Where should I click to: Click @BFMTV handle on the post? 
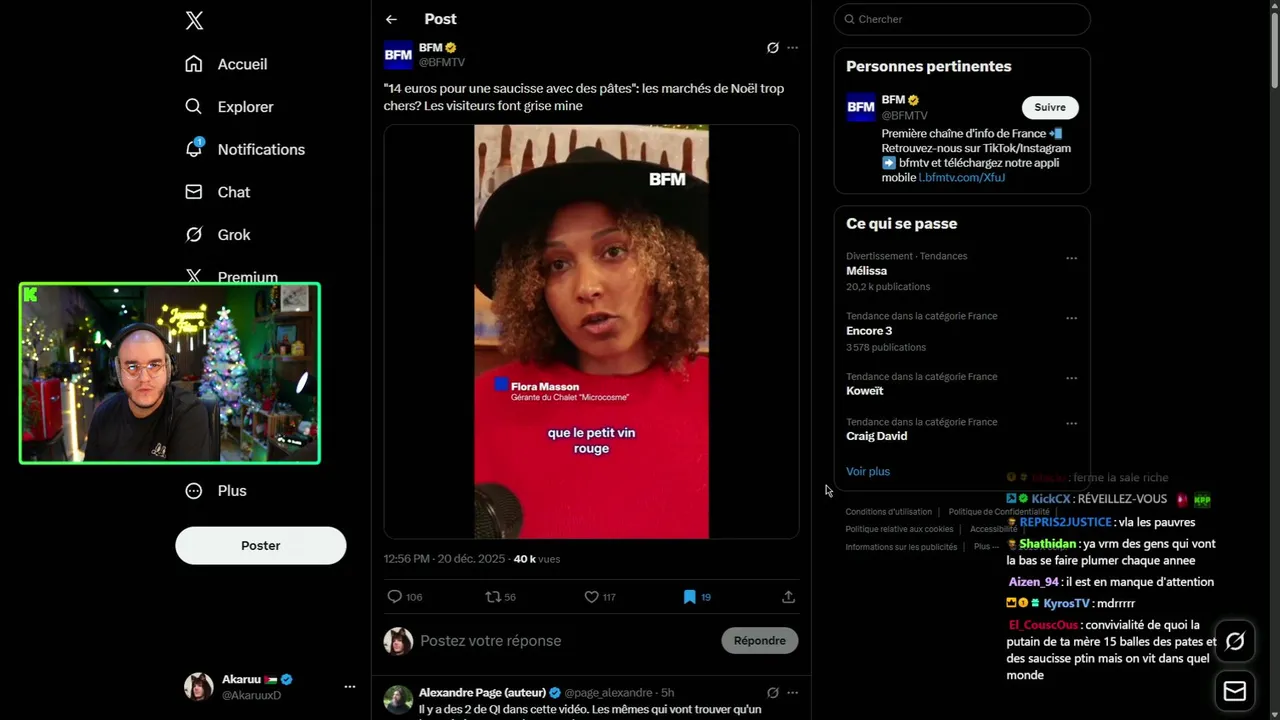coord(441,62)
